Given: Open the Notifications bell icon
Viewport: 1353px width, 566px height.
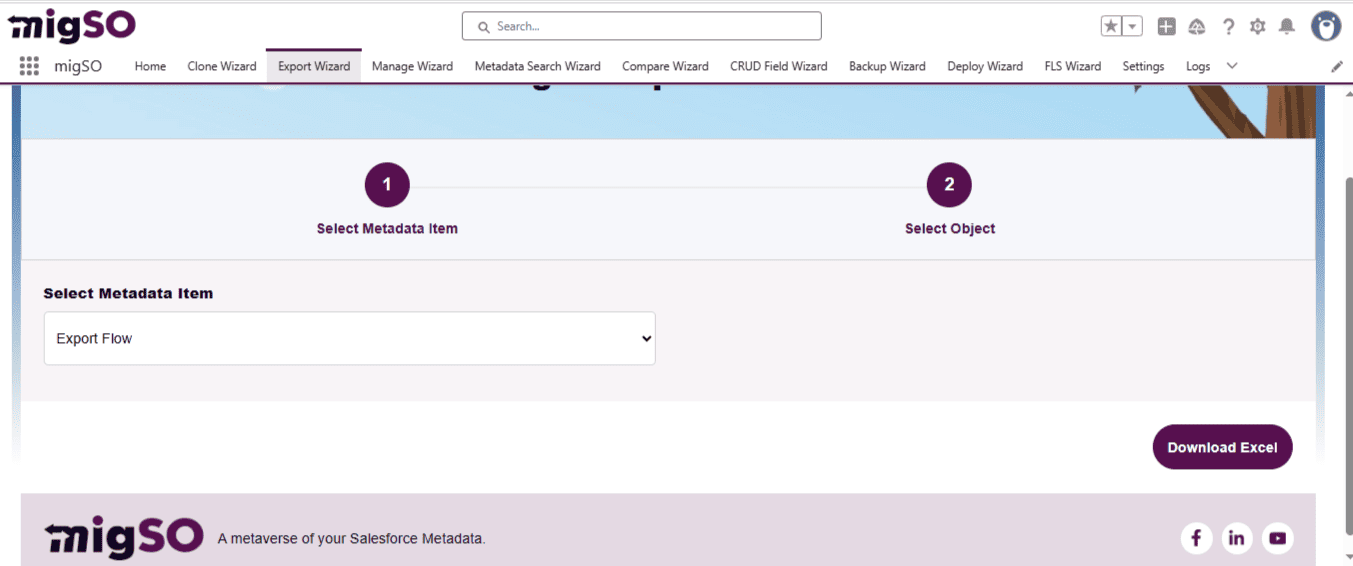Looking at the screenshot, I should (1288, 27).
